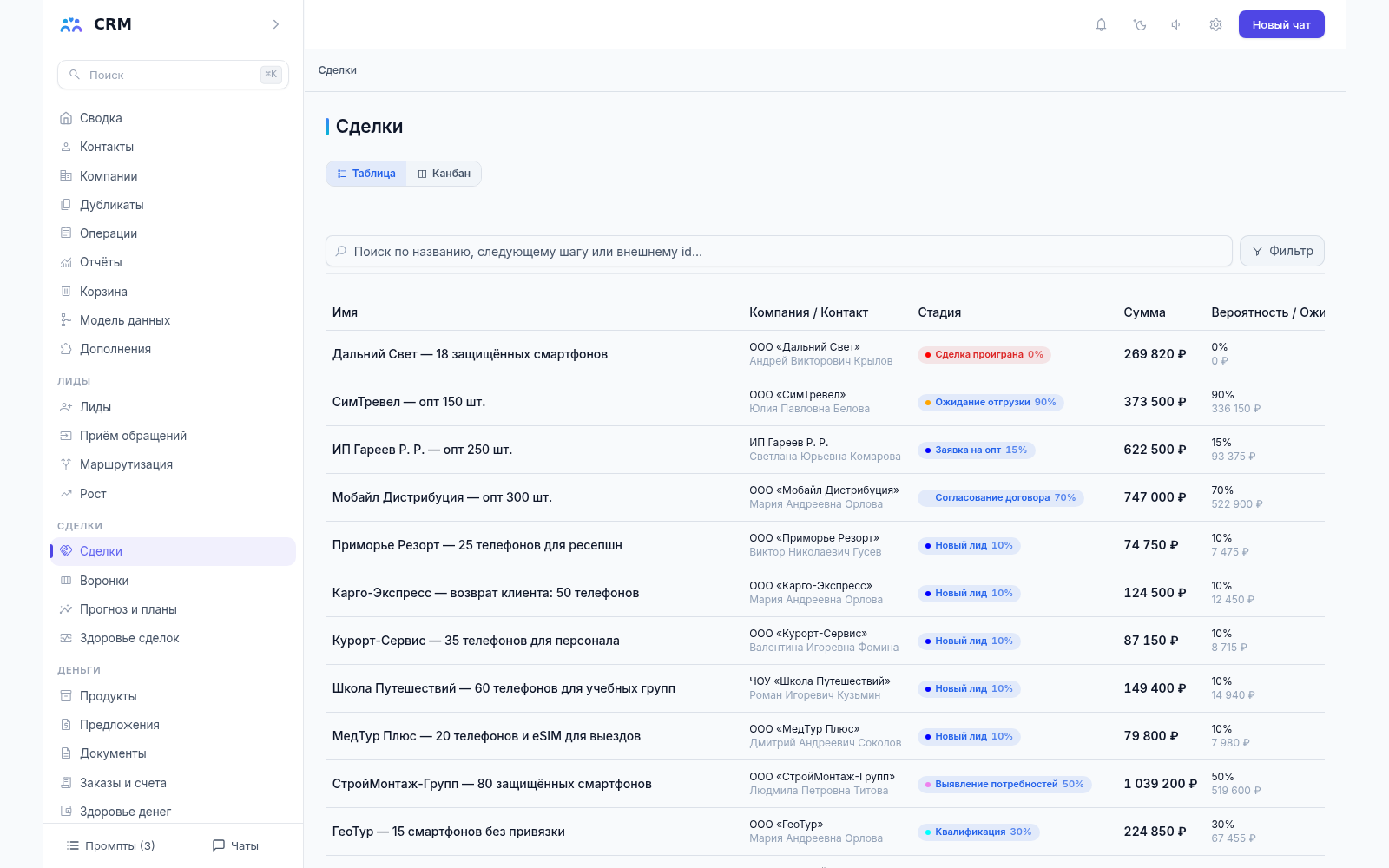Click the Операции sidebar icon
1389x868 pixels.
pos(66,233)
